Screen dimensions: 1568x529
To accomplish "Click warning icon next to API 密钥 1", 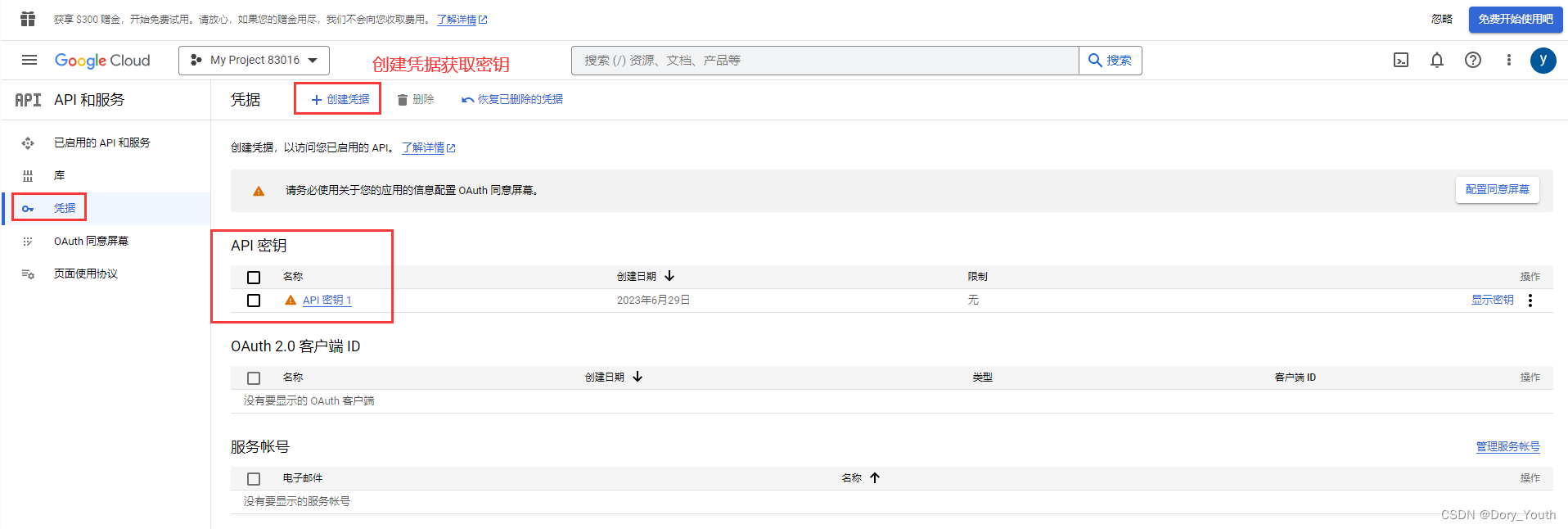I will 291,300.
